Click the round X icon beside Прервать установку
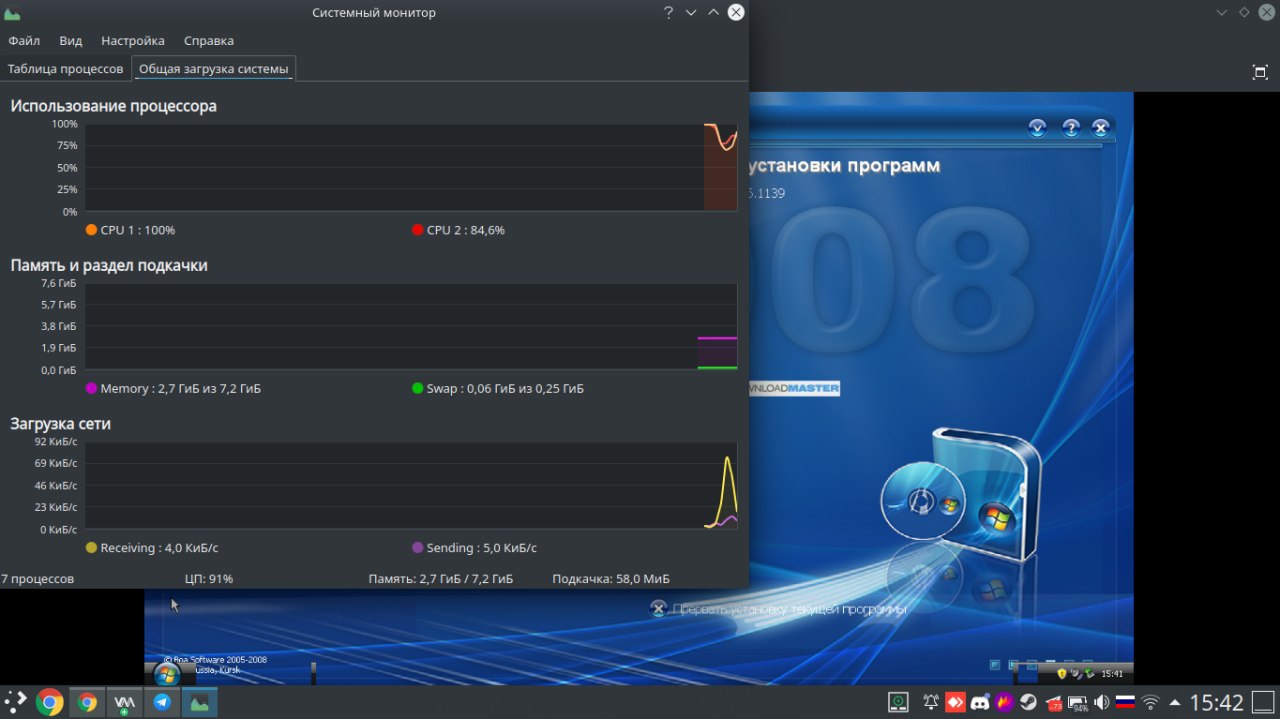Image resolution: width=1280 pixels, height=719 pixels. pos(658,608)
